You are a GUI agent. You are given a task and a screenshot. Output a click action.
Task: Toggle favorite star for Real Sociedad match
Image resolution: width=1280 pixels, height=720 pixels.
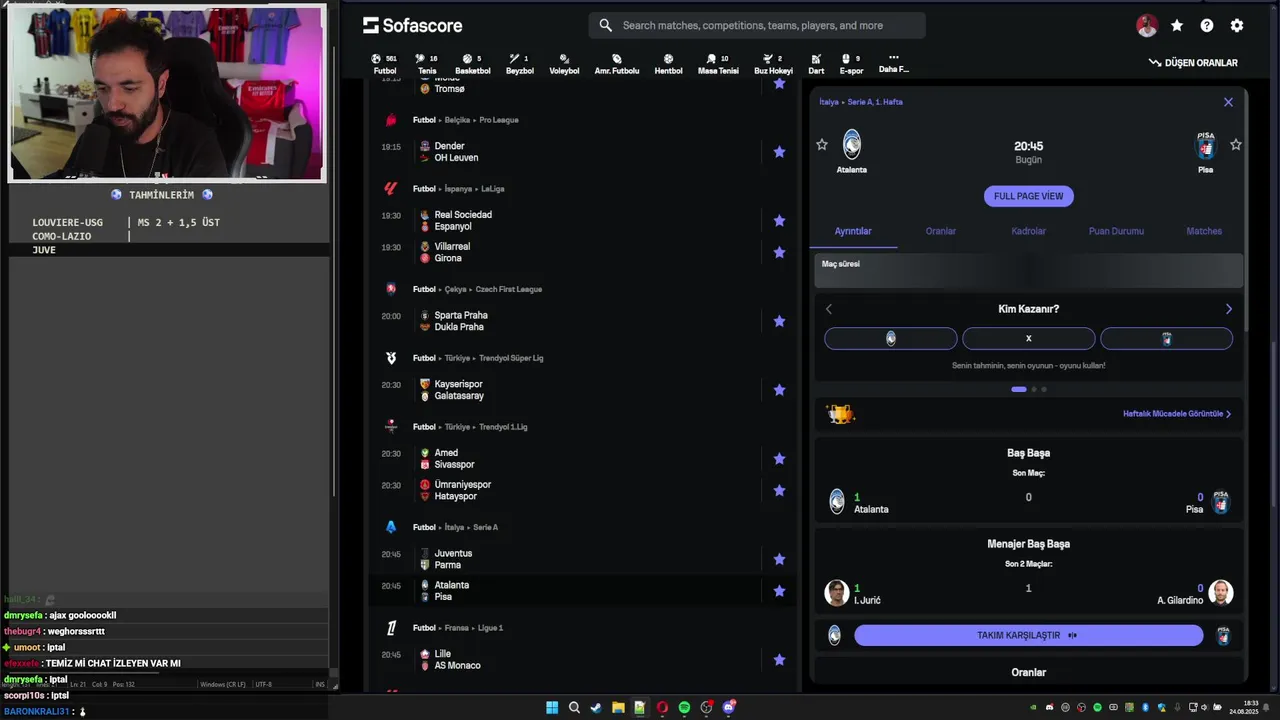pyautogui.click(x=779, y=221)
